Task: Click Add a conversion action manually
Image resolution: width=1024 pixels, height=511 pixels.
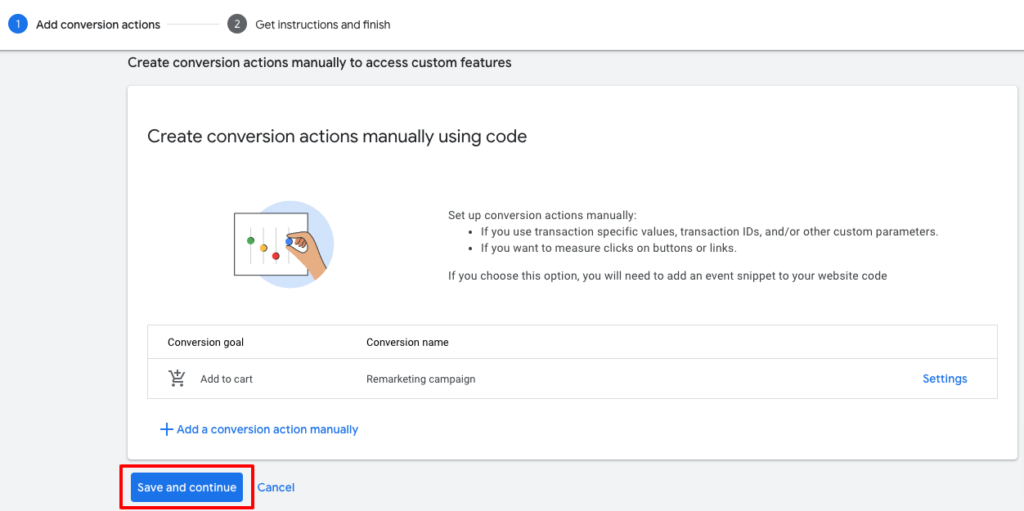Action: coord(267,429)
